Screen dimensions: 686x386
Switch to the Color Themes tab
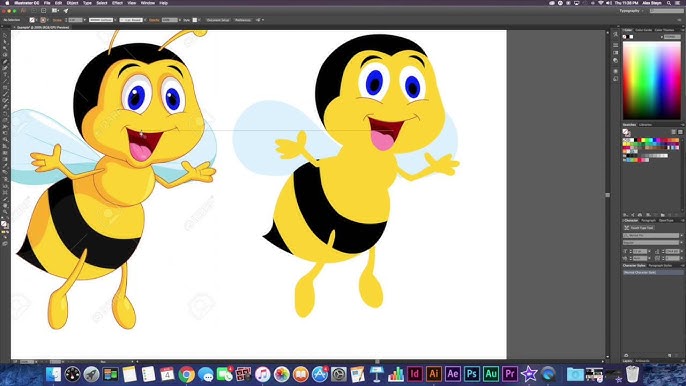click(x=664, y=30)
